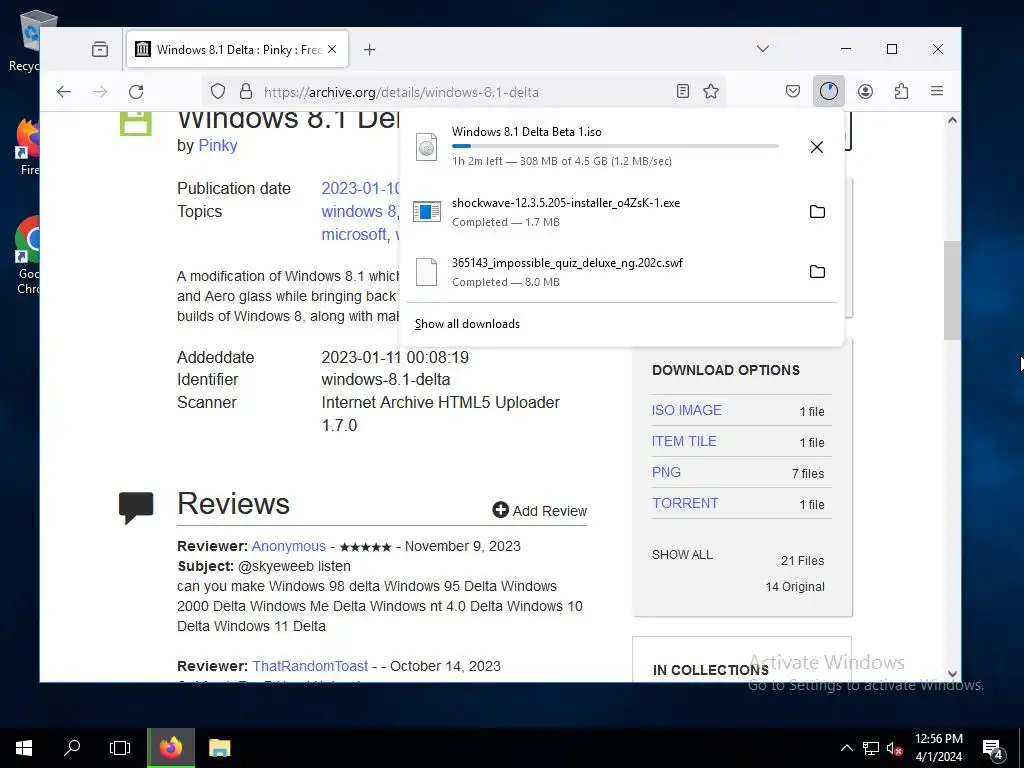Image resolution: width=1024 pixels, height=768 pixels.
Task: Open a new tab
Action: (370, 50)
